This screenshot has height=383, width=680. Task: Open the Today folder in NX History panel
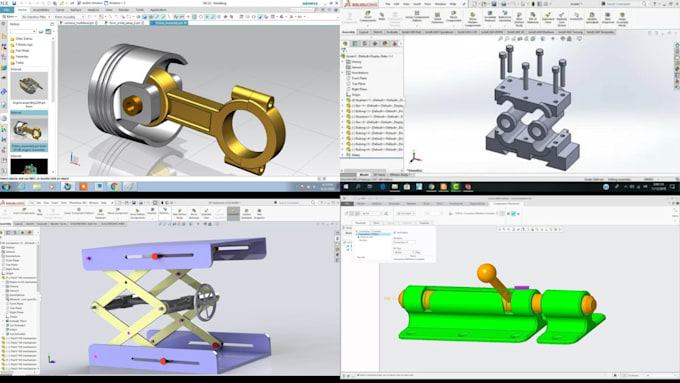(17, 62)
